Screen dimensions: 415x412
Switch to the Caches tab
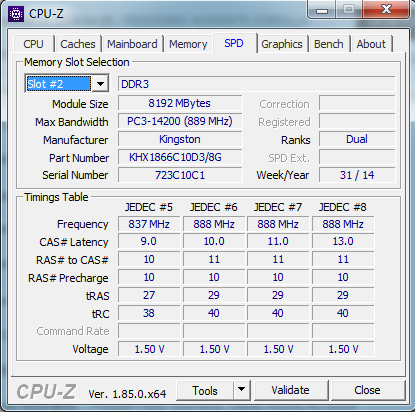click(78, 44)
